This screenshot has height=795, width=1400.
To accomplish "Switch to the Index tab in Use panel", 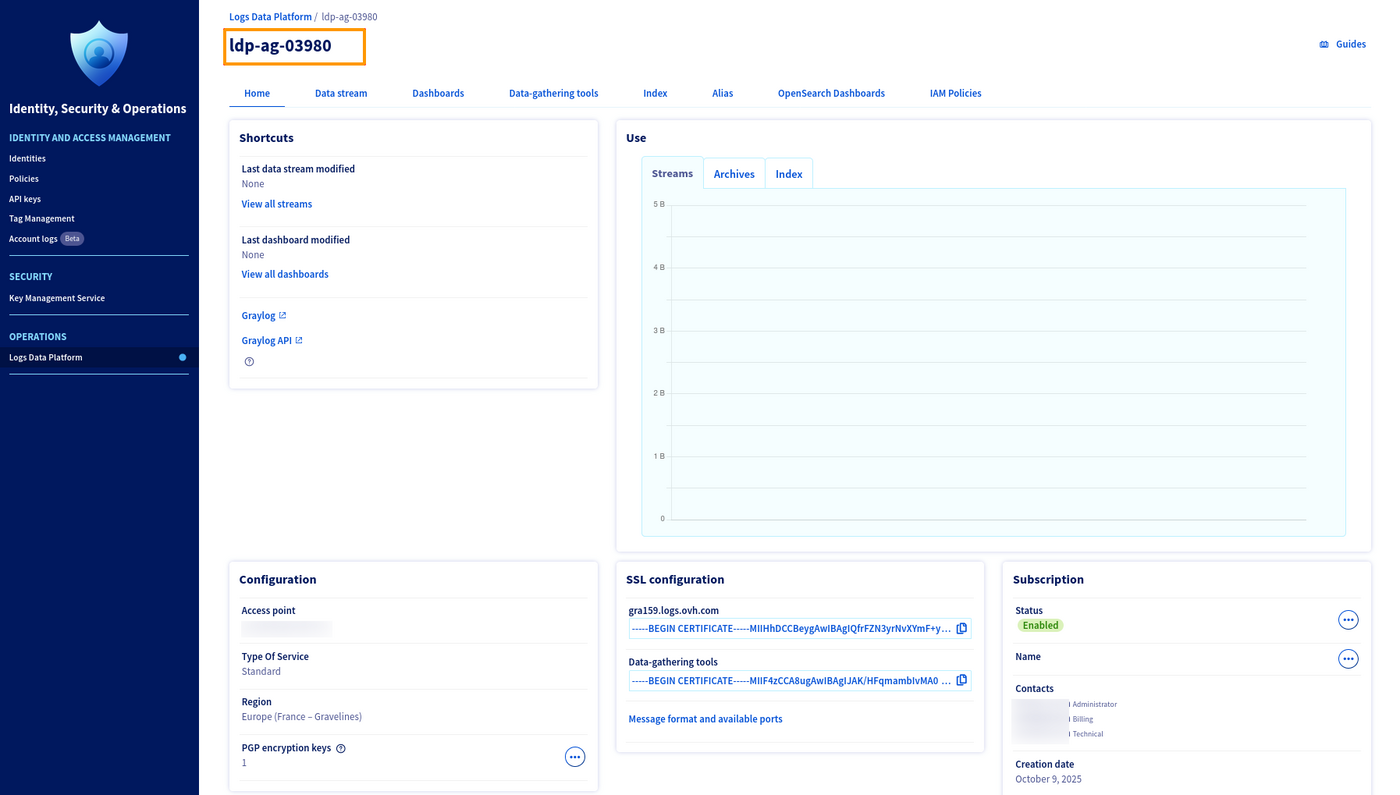I will click(789, 172).
